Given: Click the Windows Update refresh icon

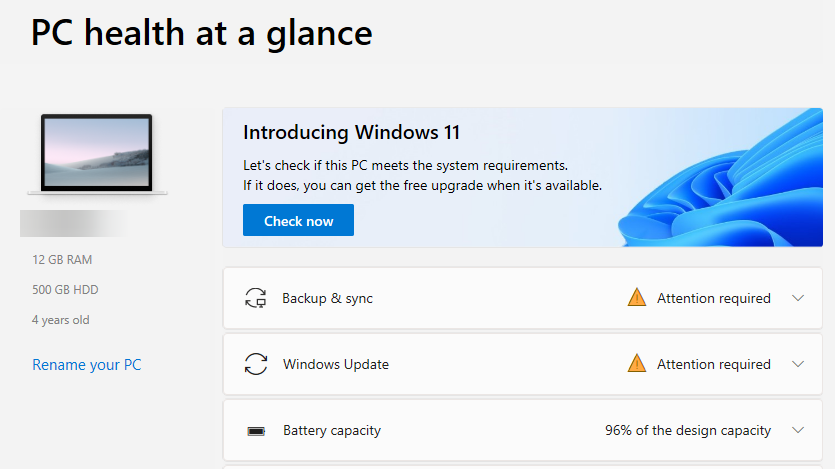Looking at the screenshot, I should pos(256,364).
